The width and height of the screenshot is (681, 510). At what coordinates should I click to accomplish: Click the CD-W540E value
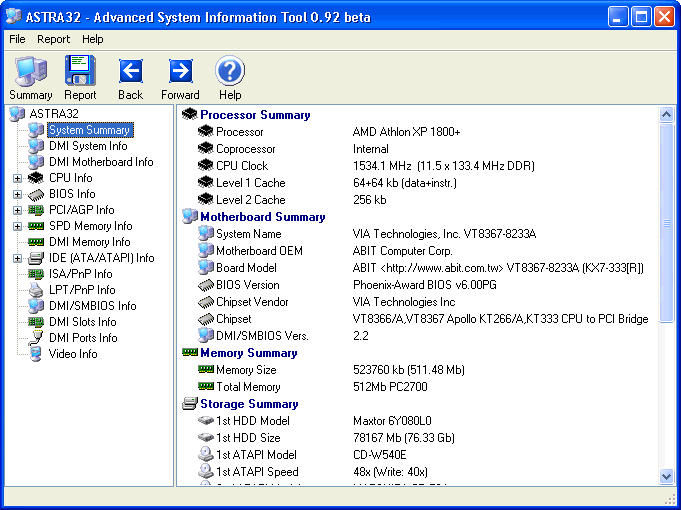click(380, 455)
